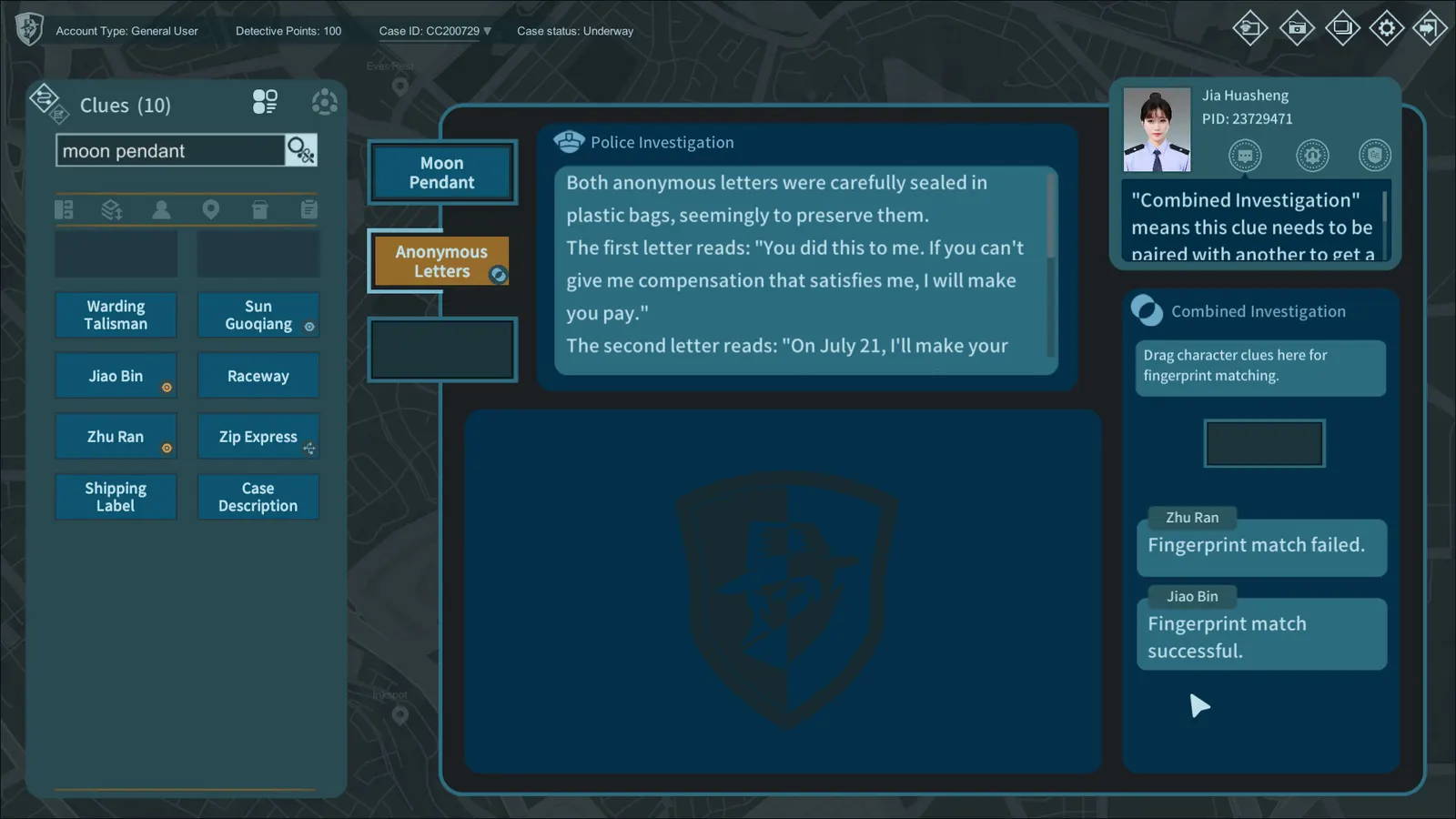Click the exit arrow icon at top right
The image size is (1456, 819).
[1430, 29]
